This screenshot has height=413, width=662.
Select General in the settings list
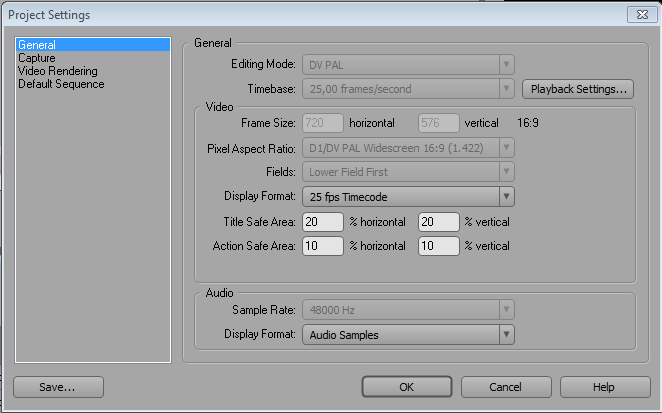click(37, 45)
